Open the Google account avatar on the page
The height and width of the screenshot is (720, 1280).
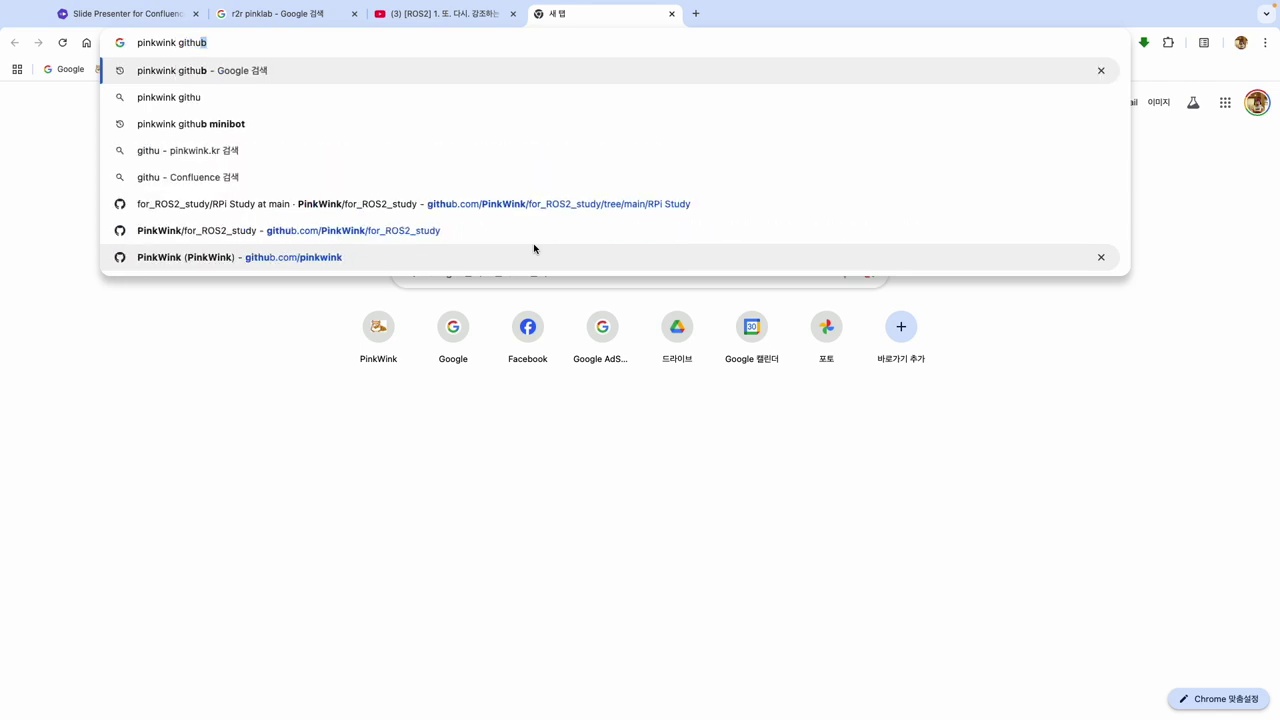click(1257, 103)
